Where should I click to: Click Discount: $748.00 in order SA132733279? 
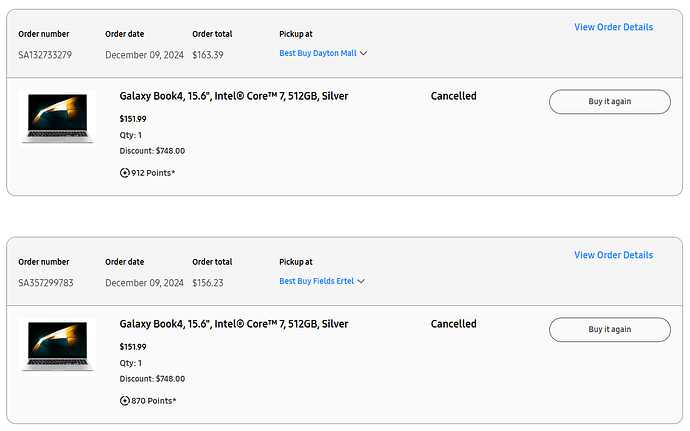pos(152,151)
